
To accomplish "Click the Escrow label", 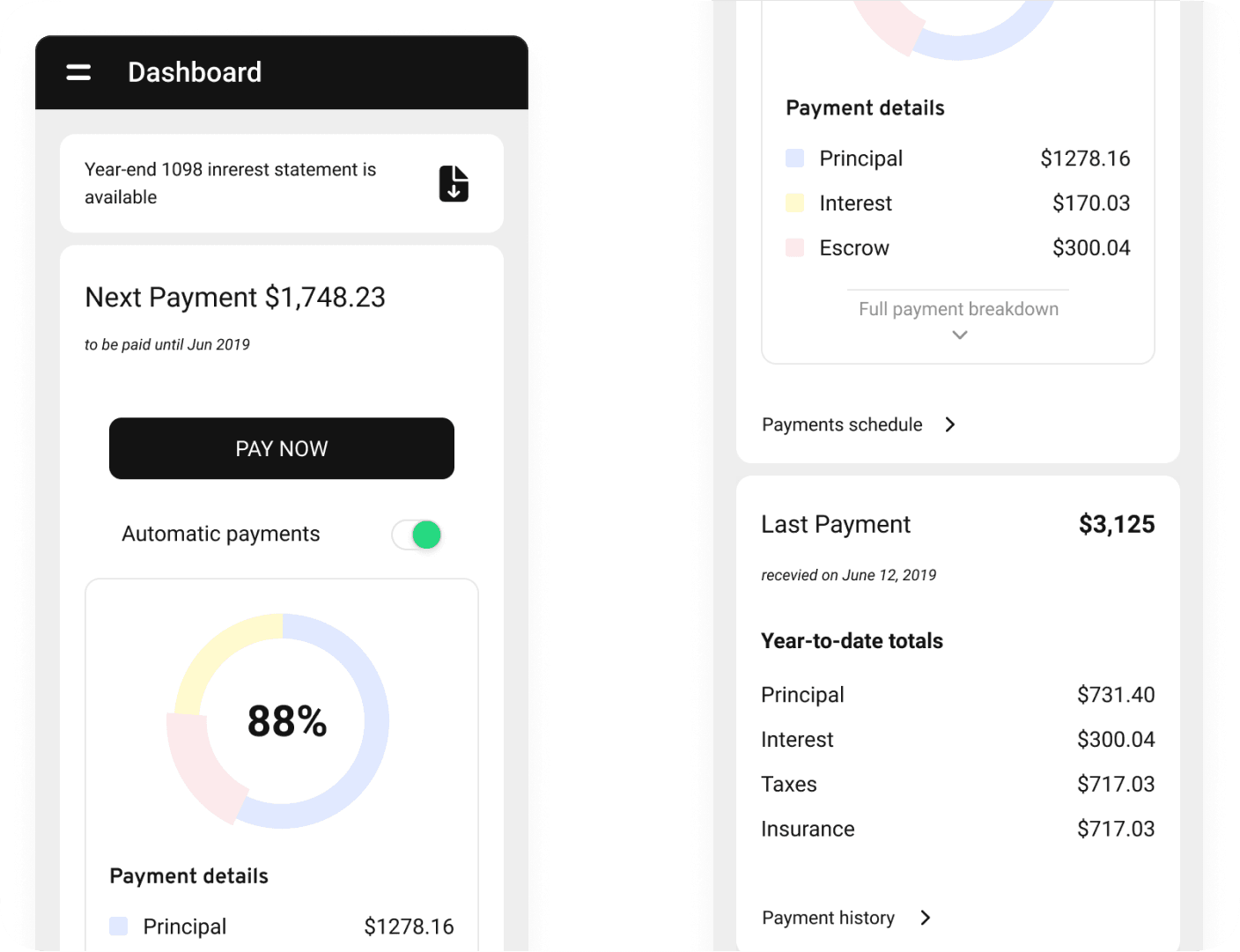I will click(854, 248).
